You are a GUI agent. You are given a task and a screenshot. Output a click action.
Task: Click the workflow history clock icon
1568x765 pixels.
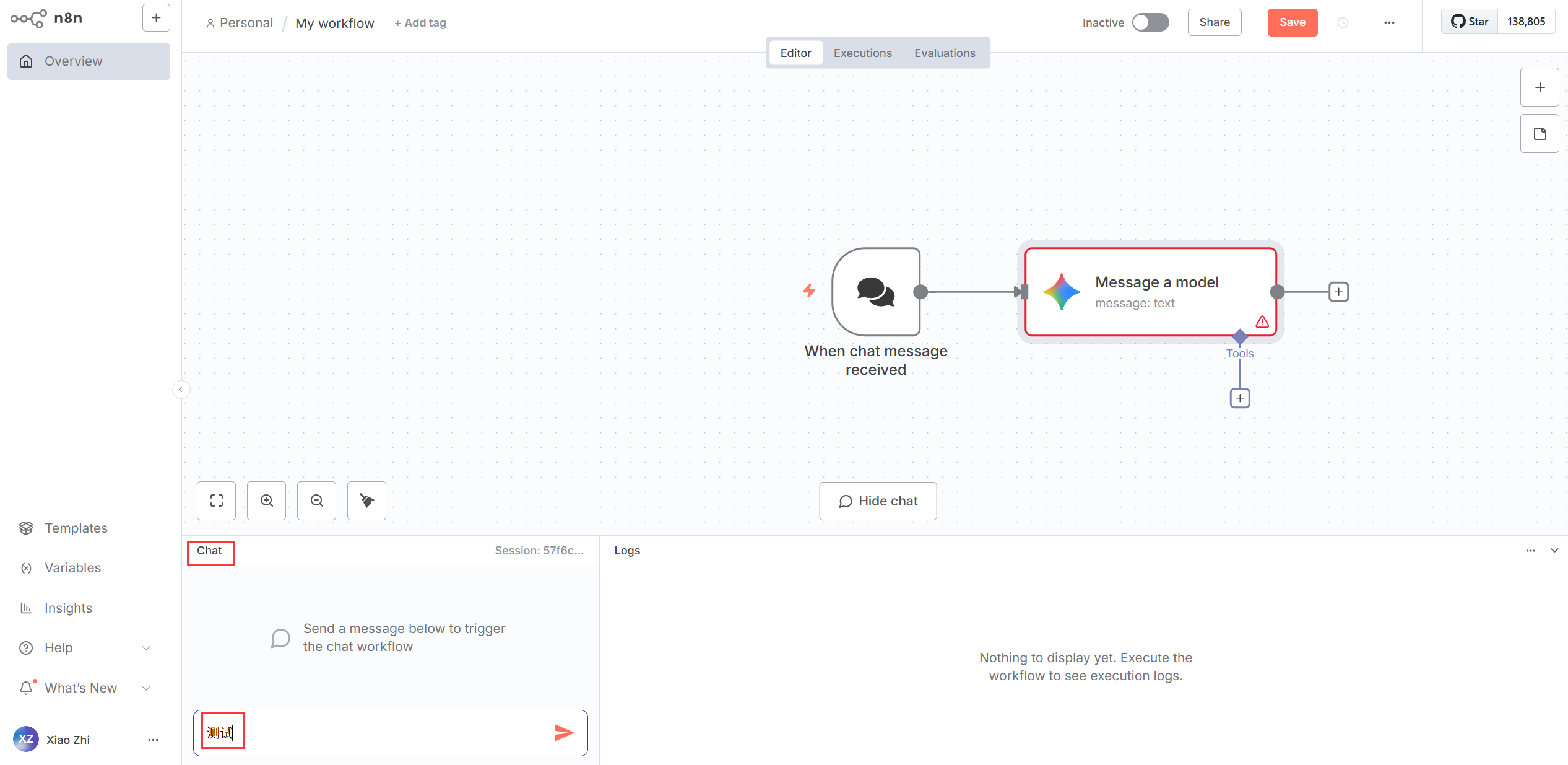point(1343,23)
